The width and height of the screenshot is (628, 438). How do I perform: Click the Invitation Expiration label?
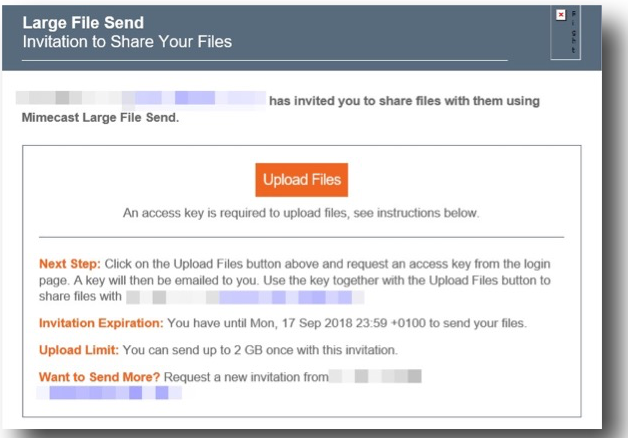point(99,323)
